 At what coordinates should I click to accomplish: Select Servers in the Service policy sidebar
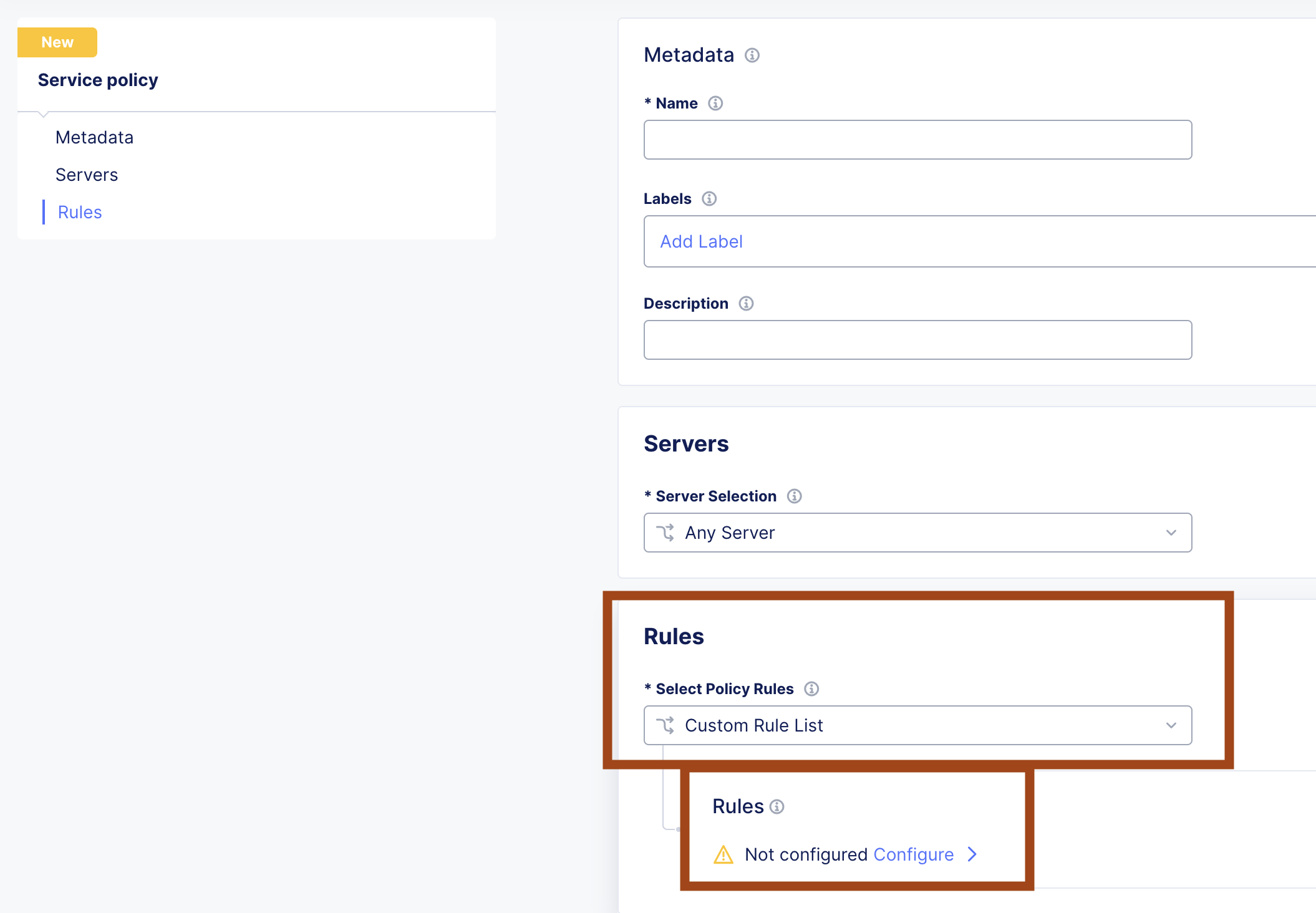point(87,175)
